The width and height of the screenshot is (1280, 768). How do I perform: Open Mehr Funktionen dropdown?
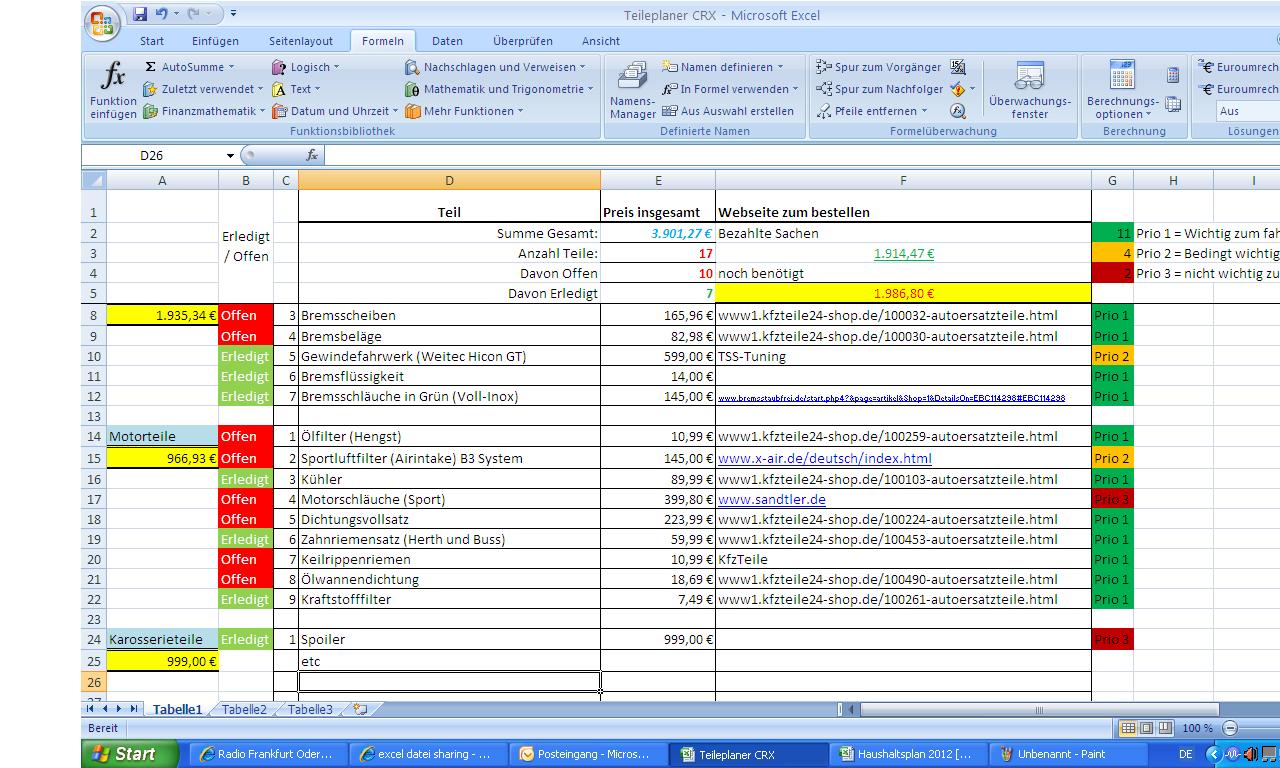click(x=464, y=111)
